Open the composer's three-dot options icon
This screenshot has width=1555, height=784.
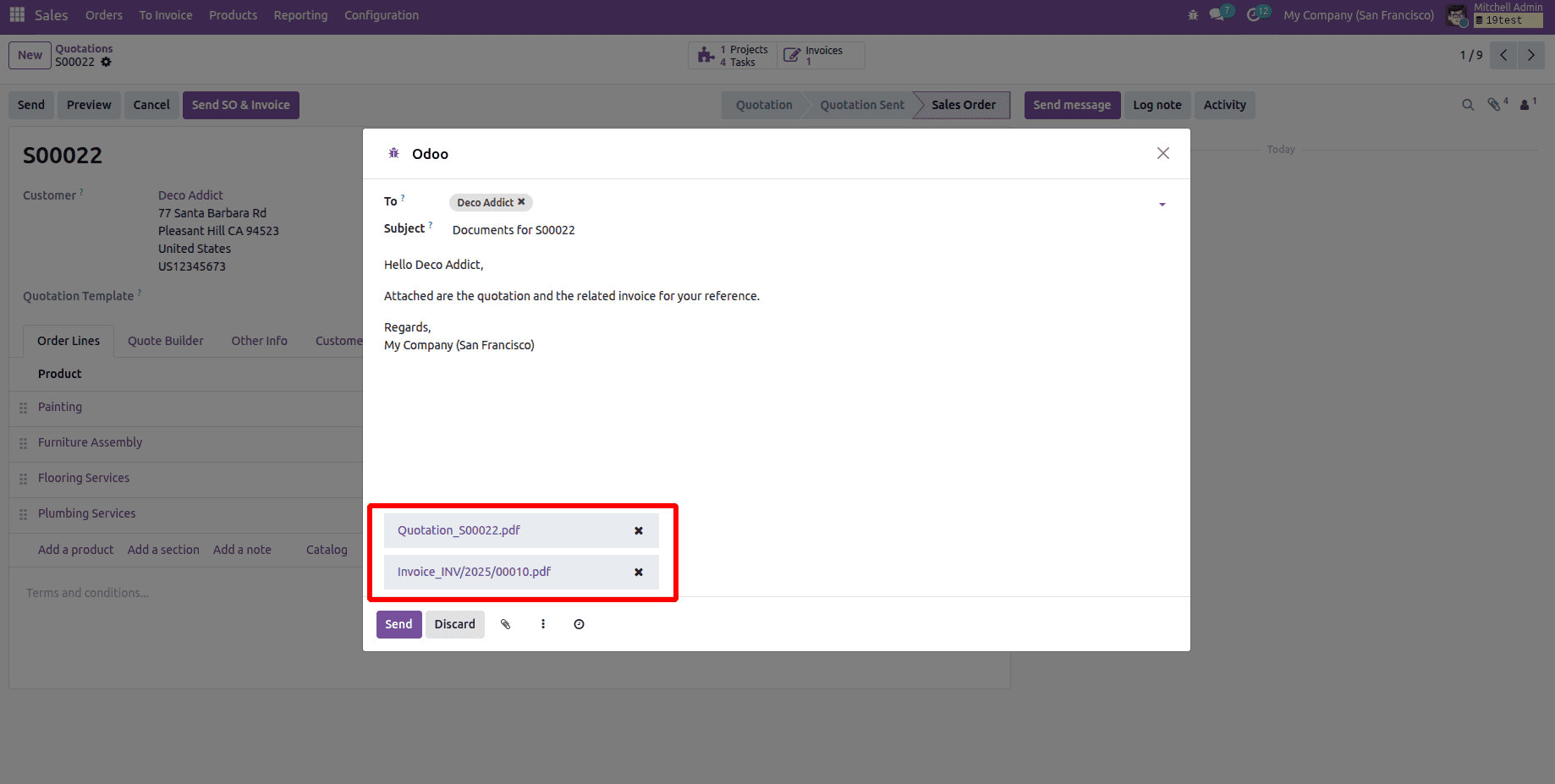coord(543,624)
